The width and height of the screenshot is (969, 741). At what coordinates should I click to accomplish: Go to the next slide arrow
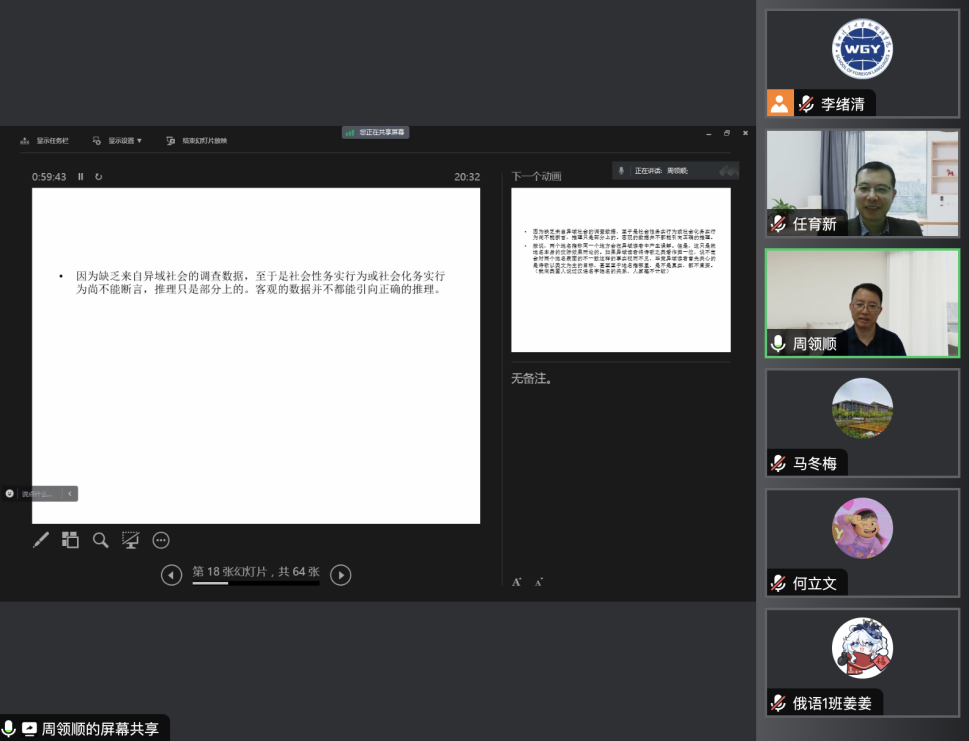coord(341,574)
